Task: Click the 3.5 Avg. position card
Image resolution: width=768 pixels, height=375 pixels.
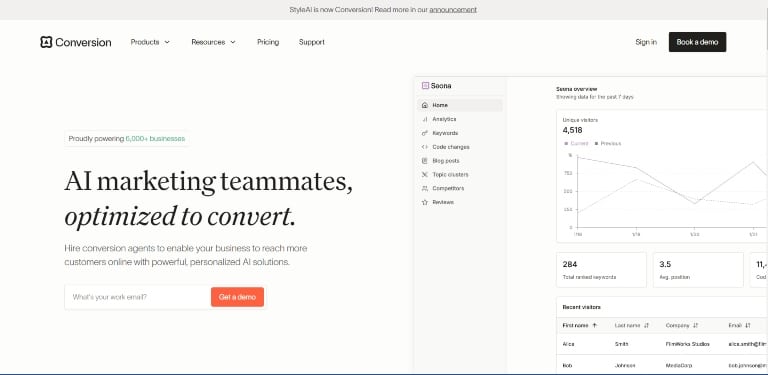Action: pyautogui.click(x=698, y=270)
